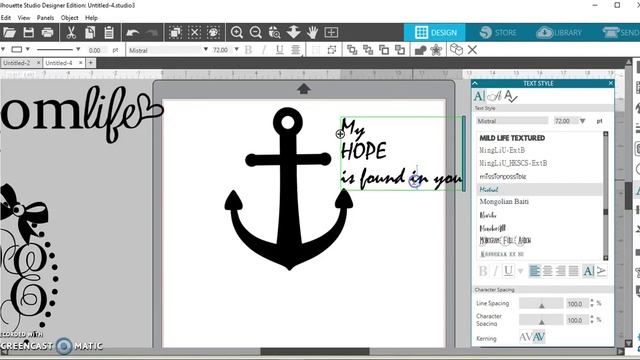Screen dimensions: 640x360
Task: Copy selection using the Copy icon
Action: [90, 32]
